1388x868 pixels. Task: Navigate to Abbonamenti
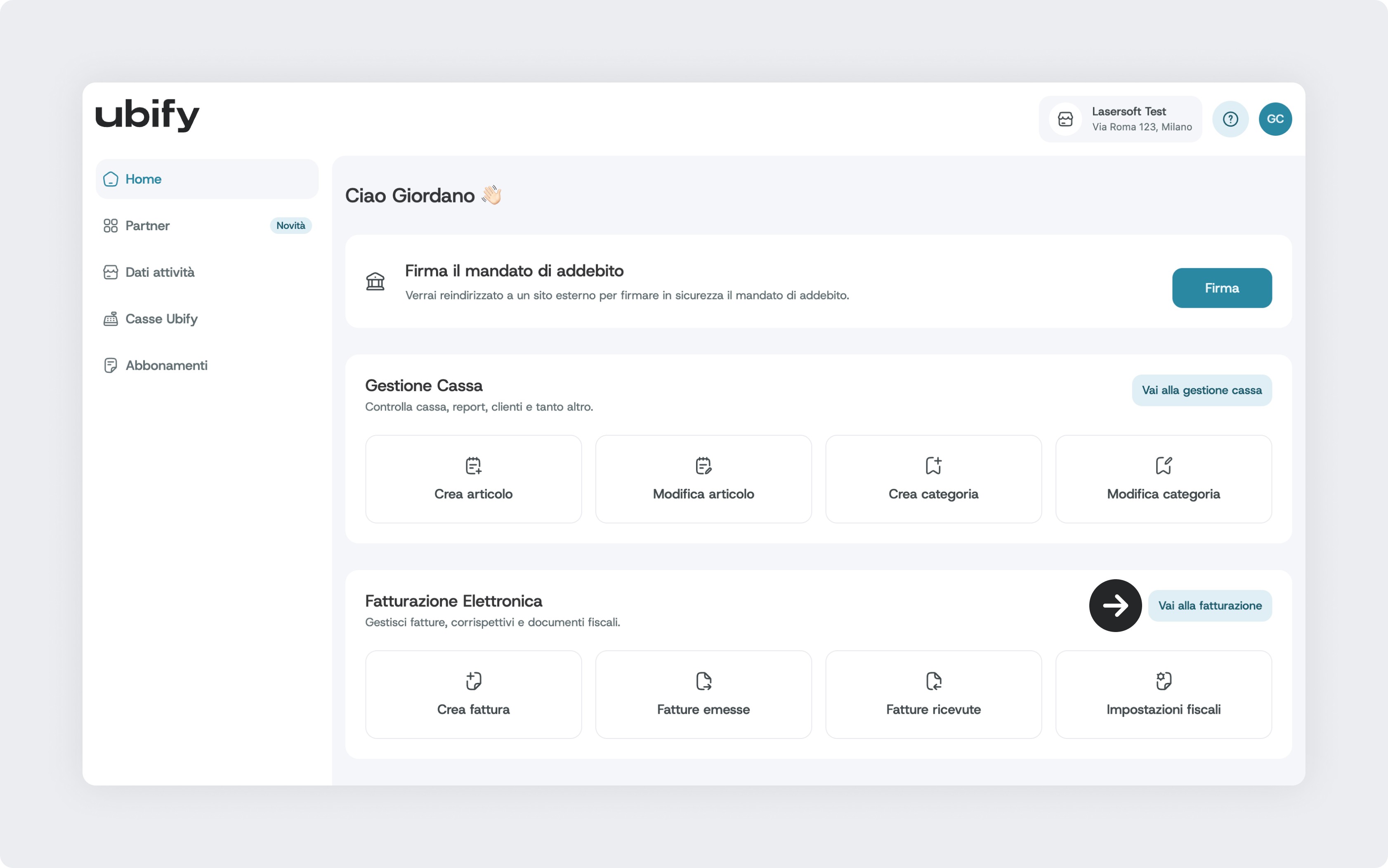coord(166,365)
